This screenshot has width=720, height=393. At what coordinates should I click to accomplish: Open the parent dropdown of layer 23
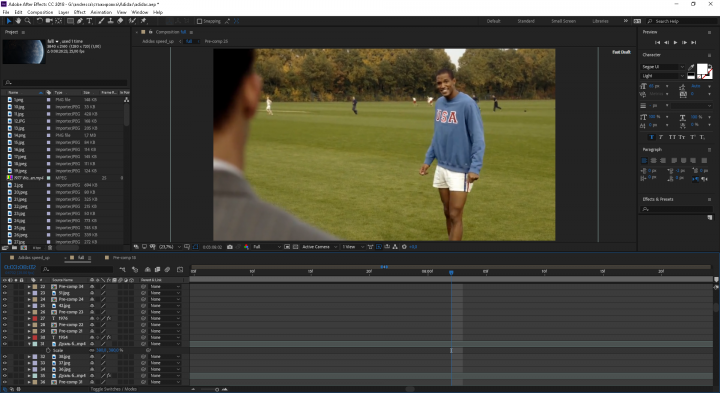click(165, 293)
